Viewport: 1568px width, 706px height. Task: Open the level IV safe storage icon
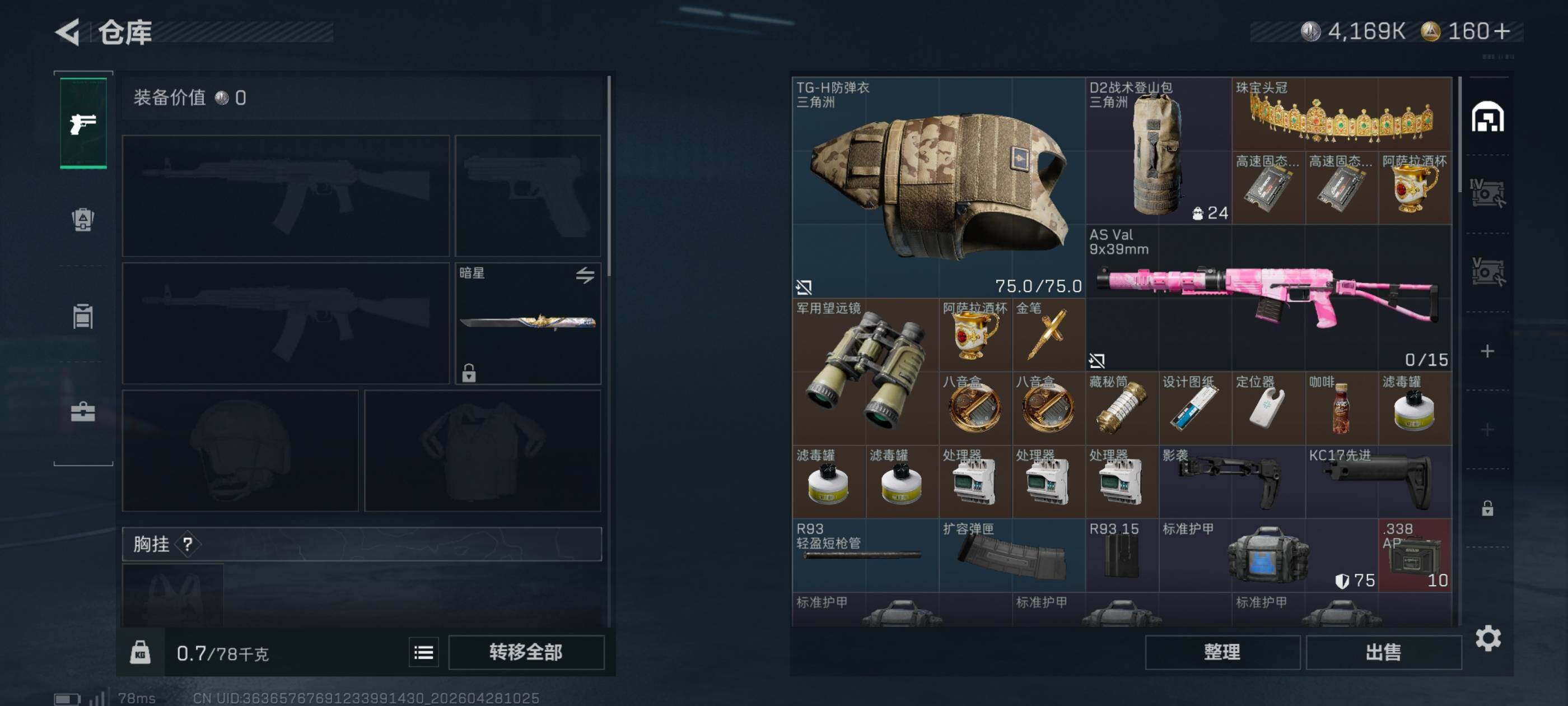(1487, 193)
